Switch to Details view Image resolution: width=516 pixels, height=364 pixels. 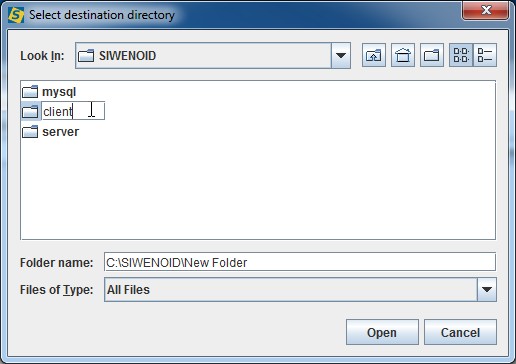(x=485, y=55)
